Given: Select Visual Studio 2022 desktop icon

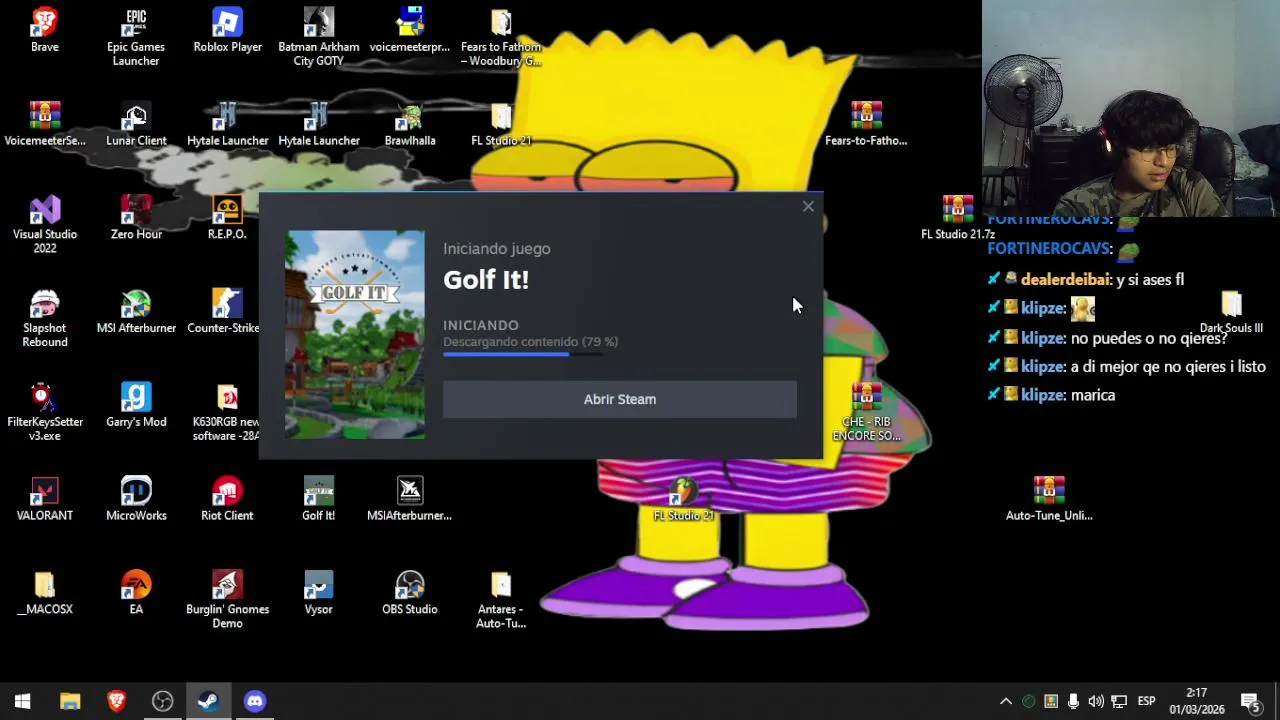Looking at the screenshot, I should click(x=45, y=225).
